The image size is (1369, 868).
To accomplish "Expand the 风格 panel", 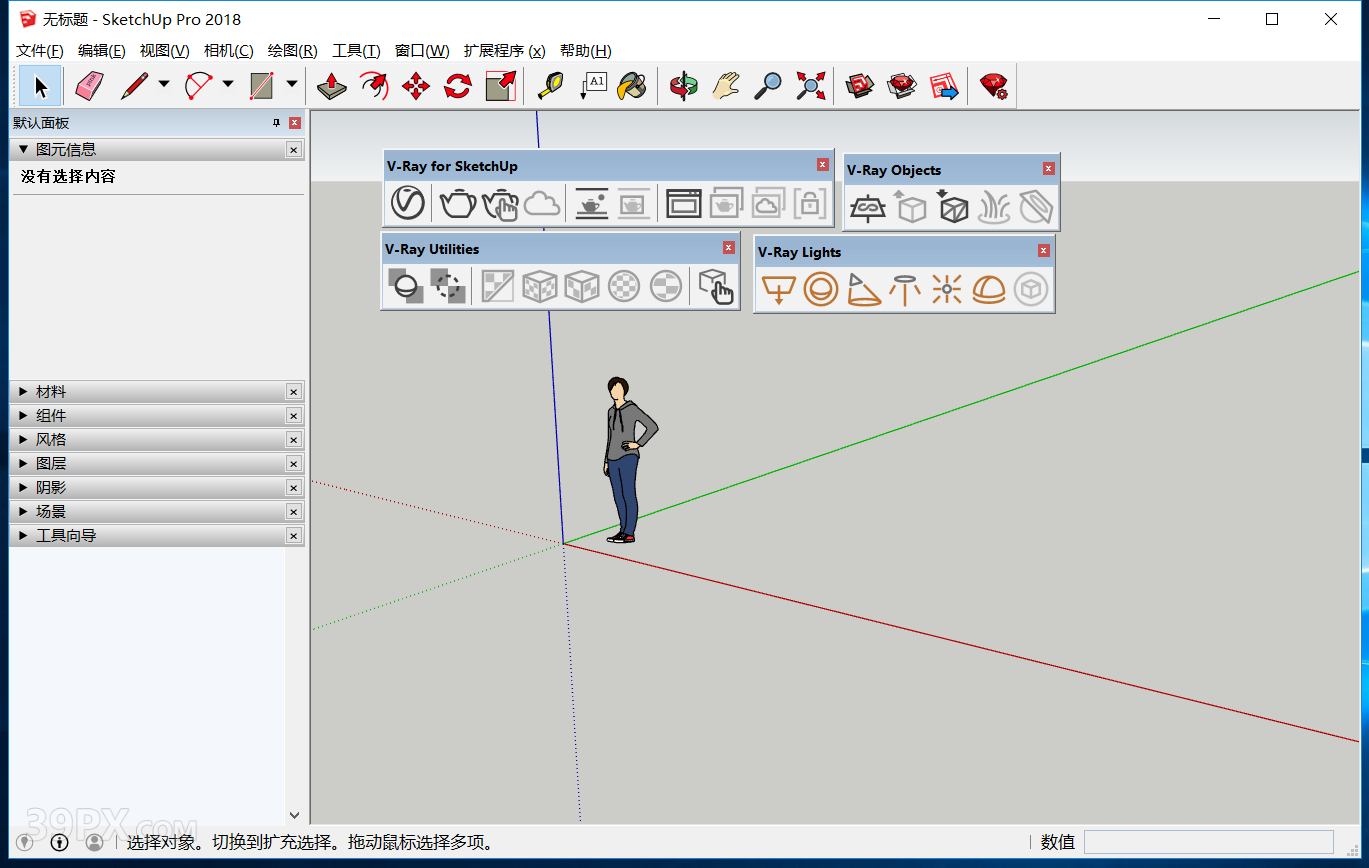I will pyautogui.click(x=24, y=440).
